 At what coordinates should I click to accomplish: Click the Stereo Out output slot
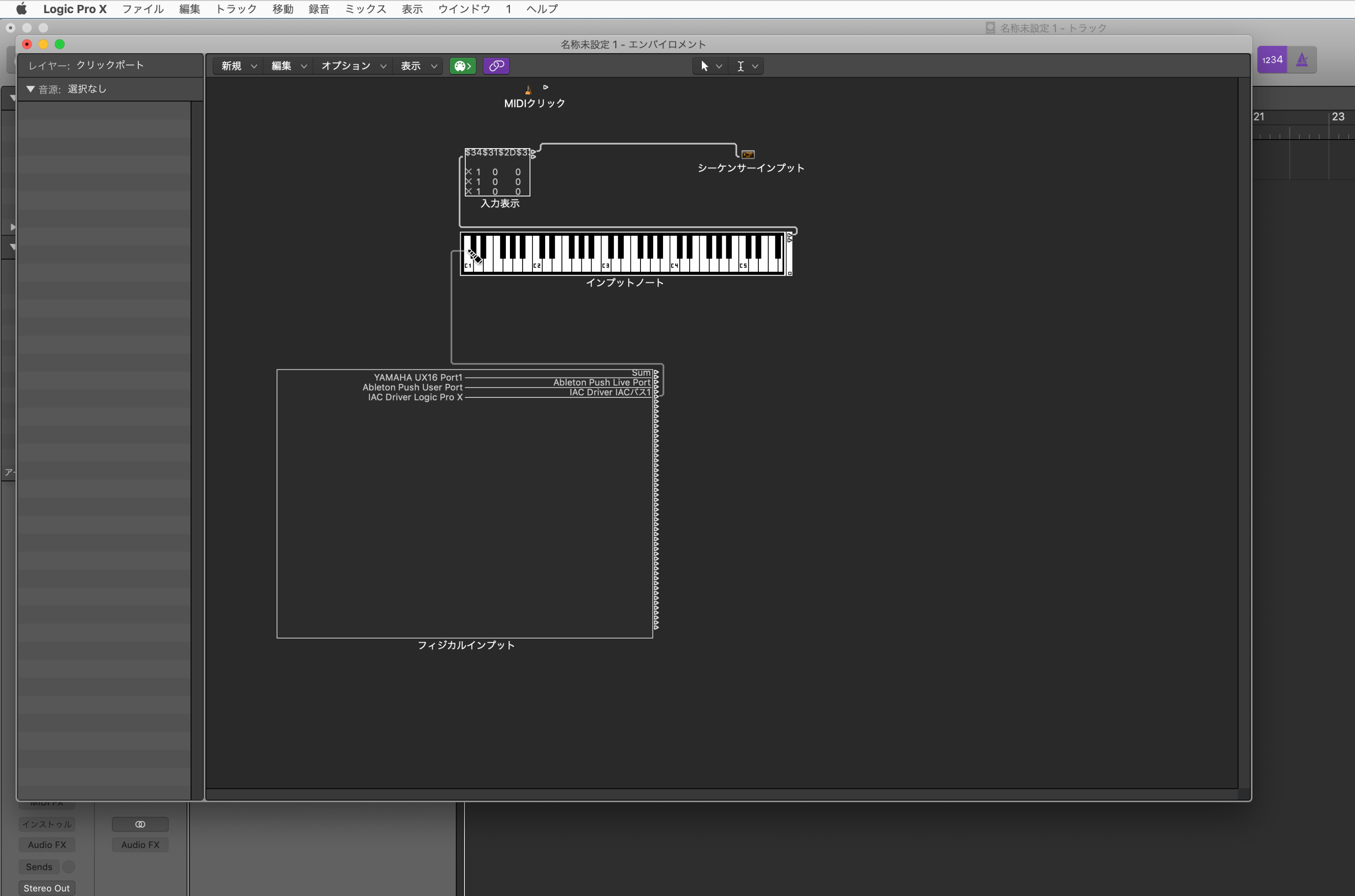[x=47, y=888]
